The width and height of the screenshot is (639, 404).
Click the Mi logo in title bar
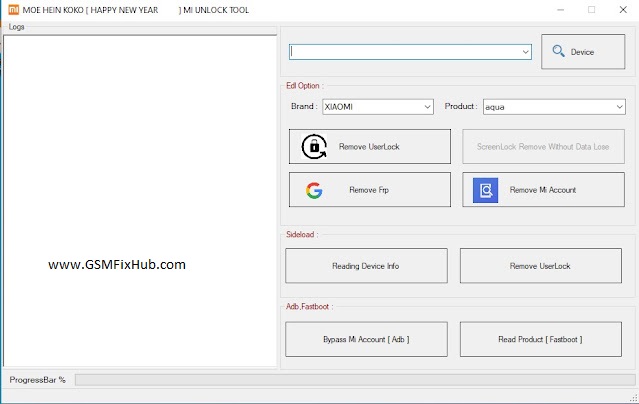pos(13,10)
